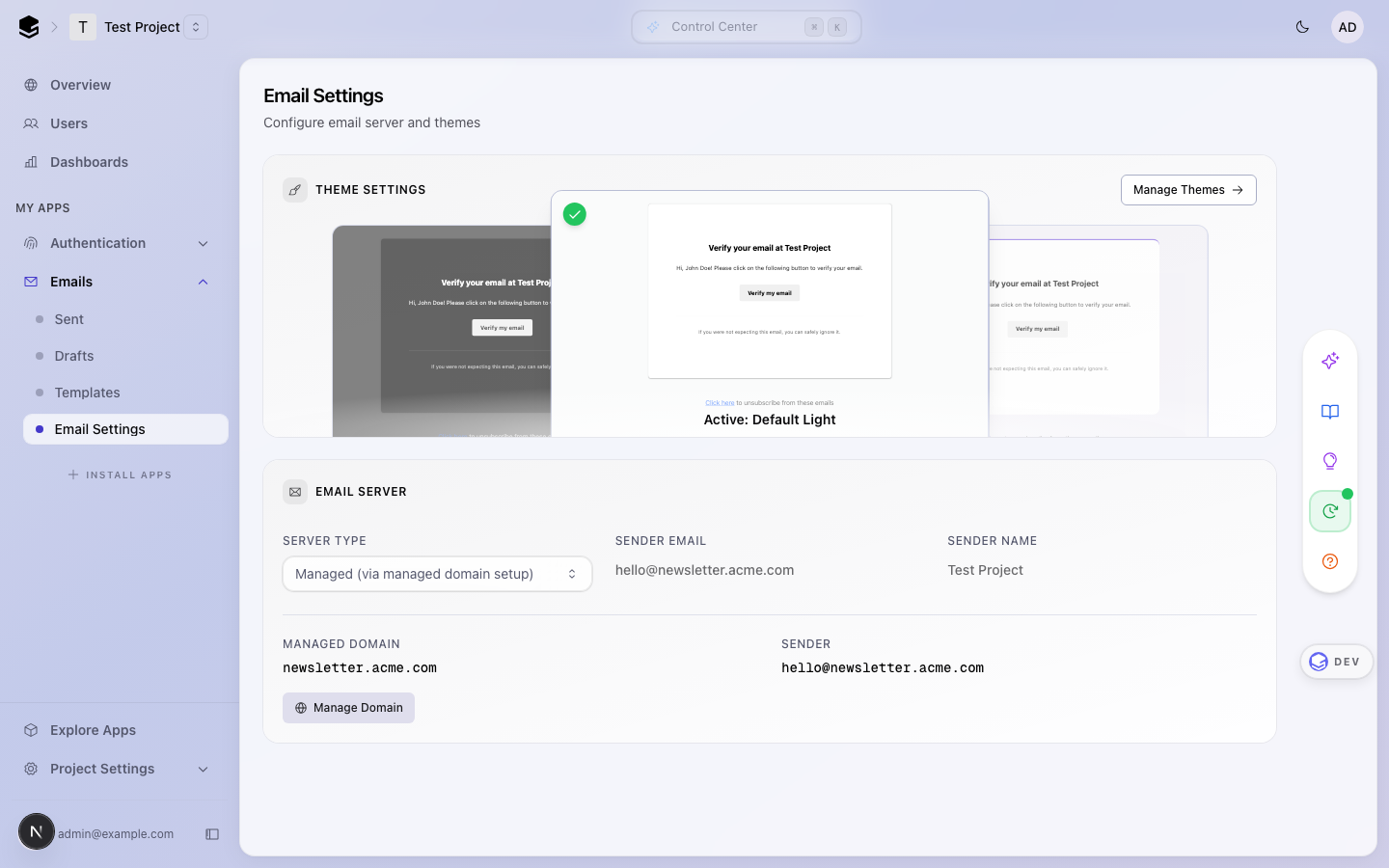Select the active Default Light theme preview
The width and height of the screenshot is (1389, 868).
[x=770, y=313]
